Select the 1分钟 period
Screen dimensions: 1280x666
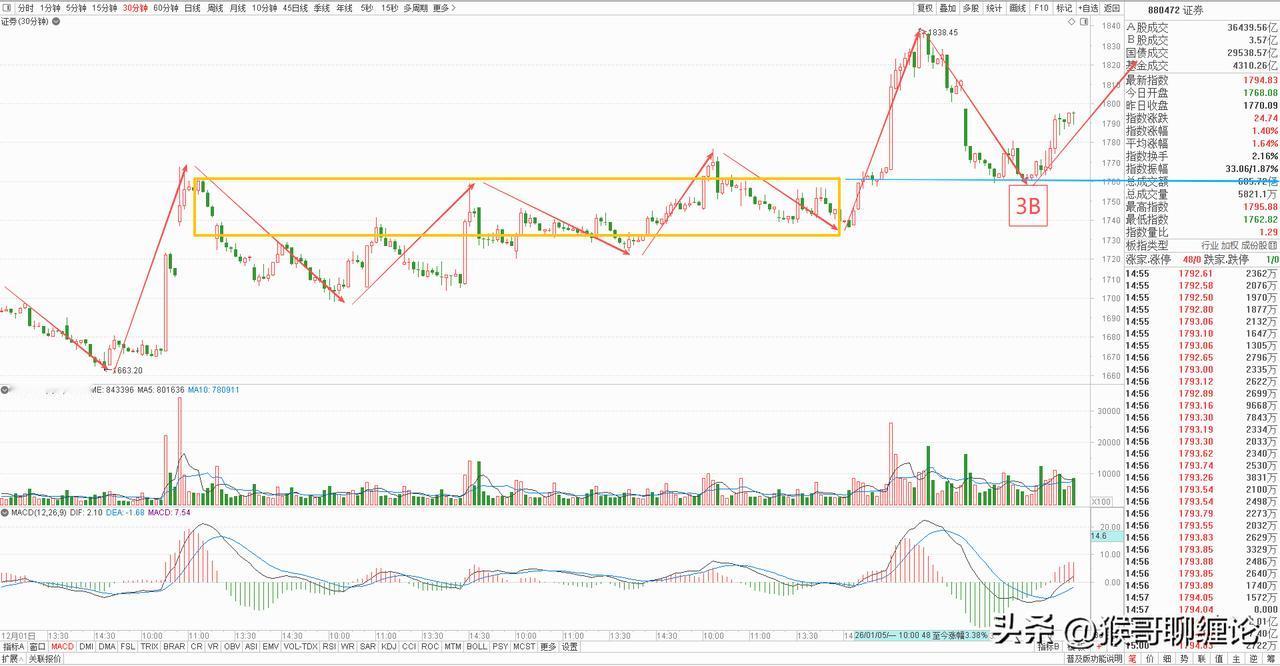tap(50, 8)
